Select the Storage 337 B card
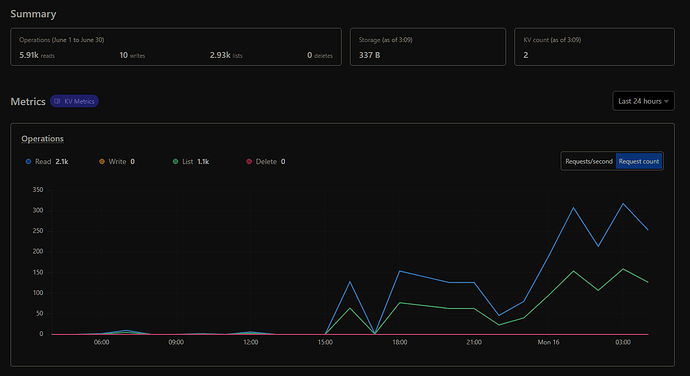Viewport: 690px width, 376px height. point(428,47)
